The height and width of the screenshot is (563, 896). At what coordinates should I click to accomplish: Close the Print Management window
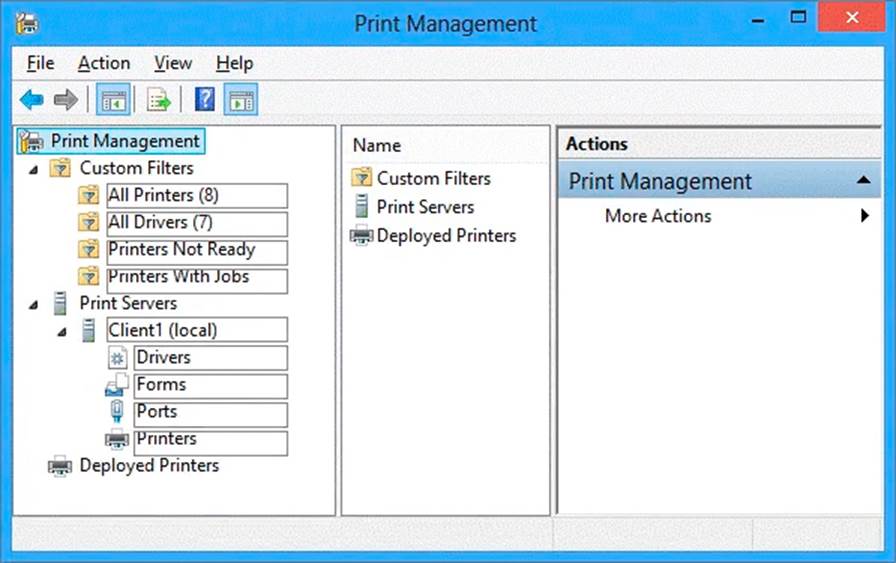(851, 17)
